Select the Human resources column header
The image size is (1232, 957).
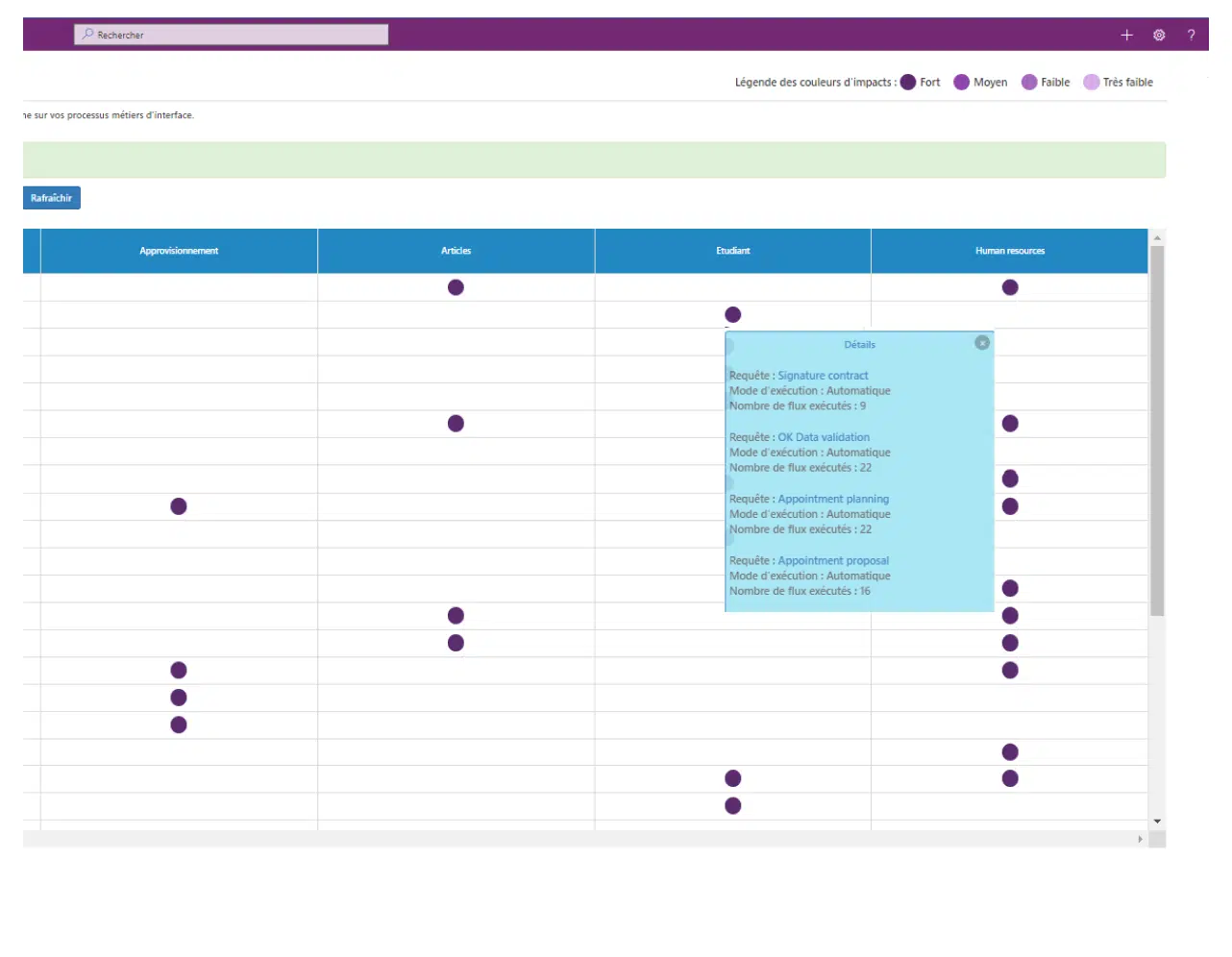pyautogui.click(x=1009, y=251)
